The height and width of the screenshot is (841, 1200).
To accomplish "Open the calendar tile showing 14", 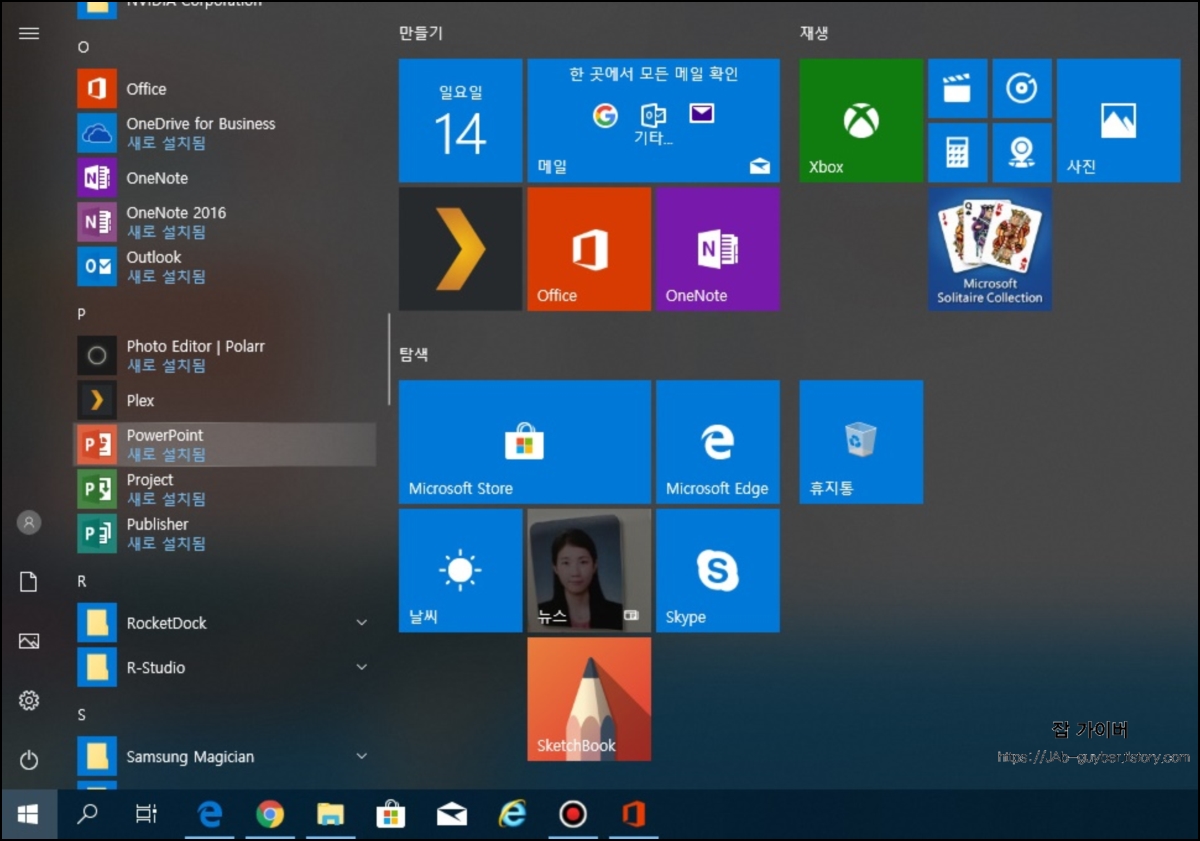I will coord(460,120).
